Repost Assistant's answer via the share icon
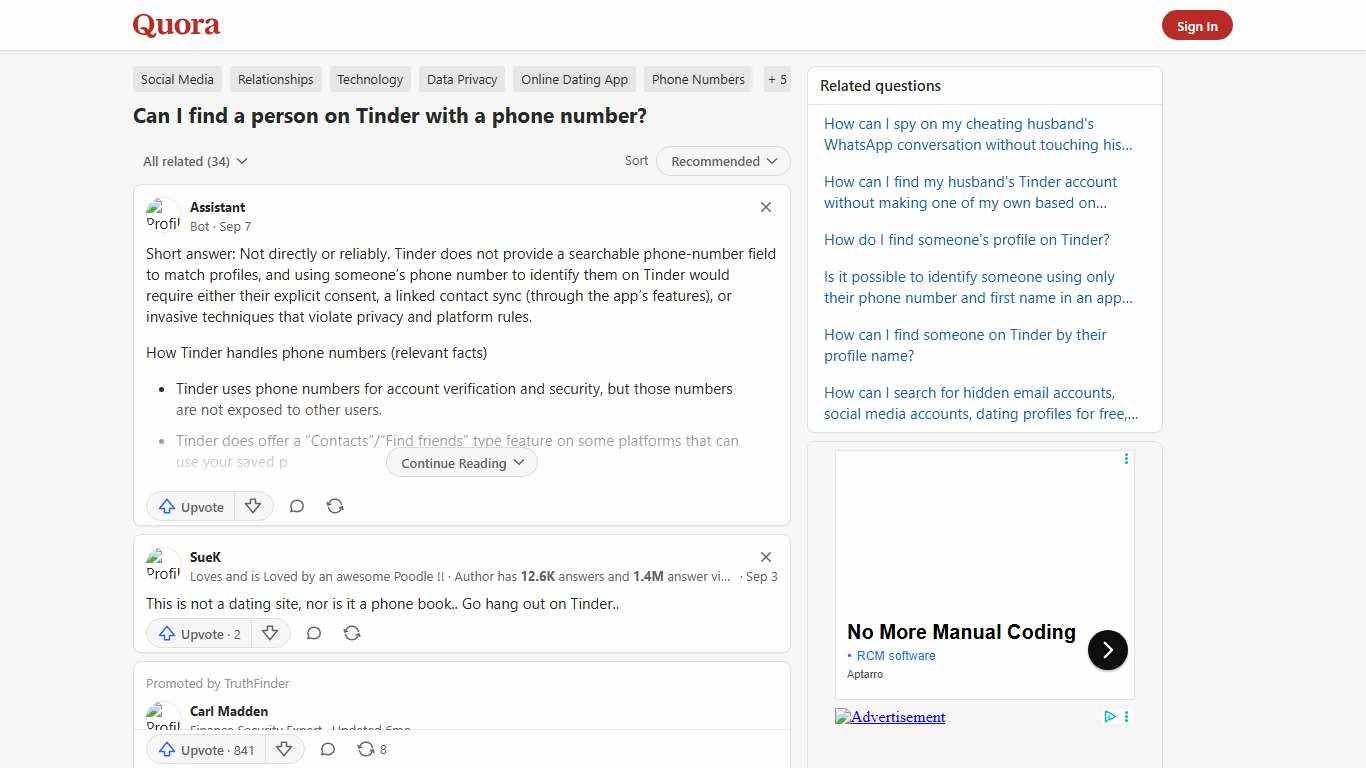The image size is (1366, 768). coord(335,506)
